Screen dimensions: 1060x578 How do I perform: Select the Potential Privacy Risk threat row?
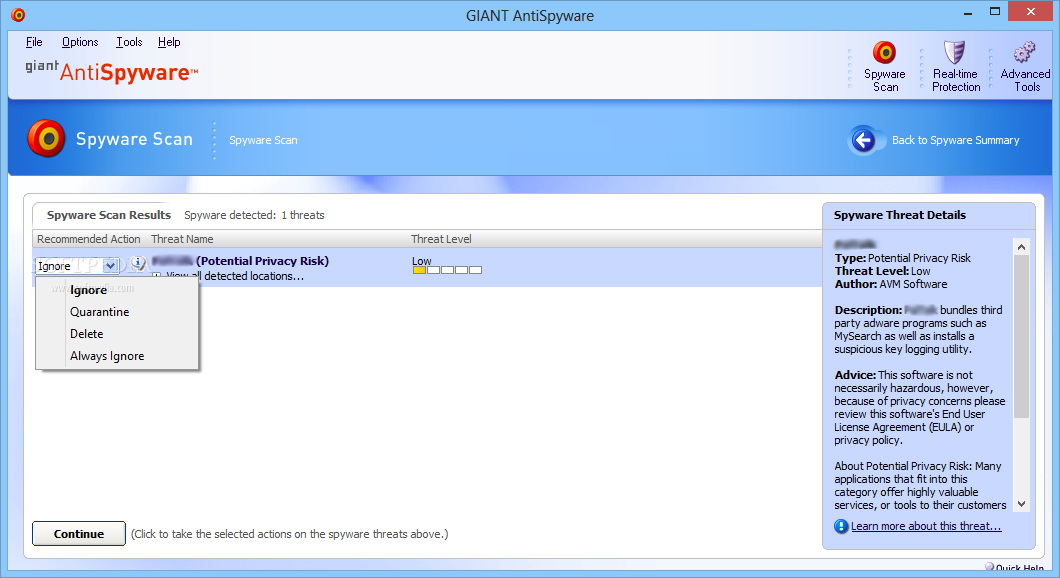[x=427, y=267]
